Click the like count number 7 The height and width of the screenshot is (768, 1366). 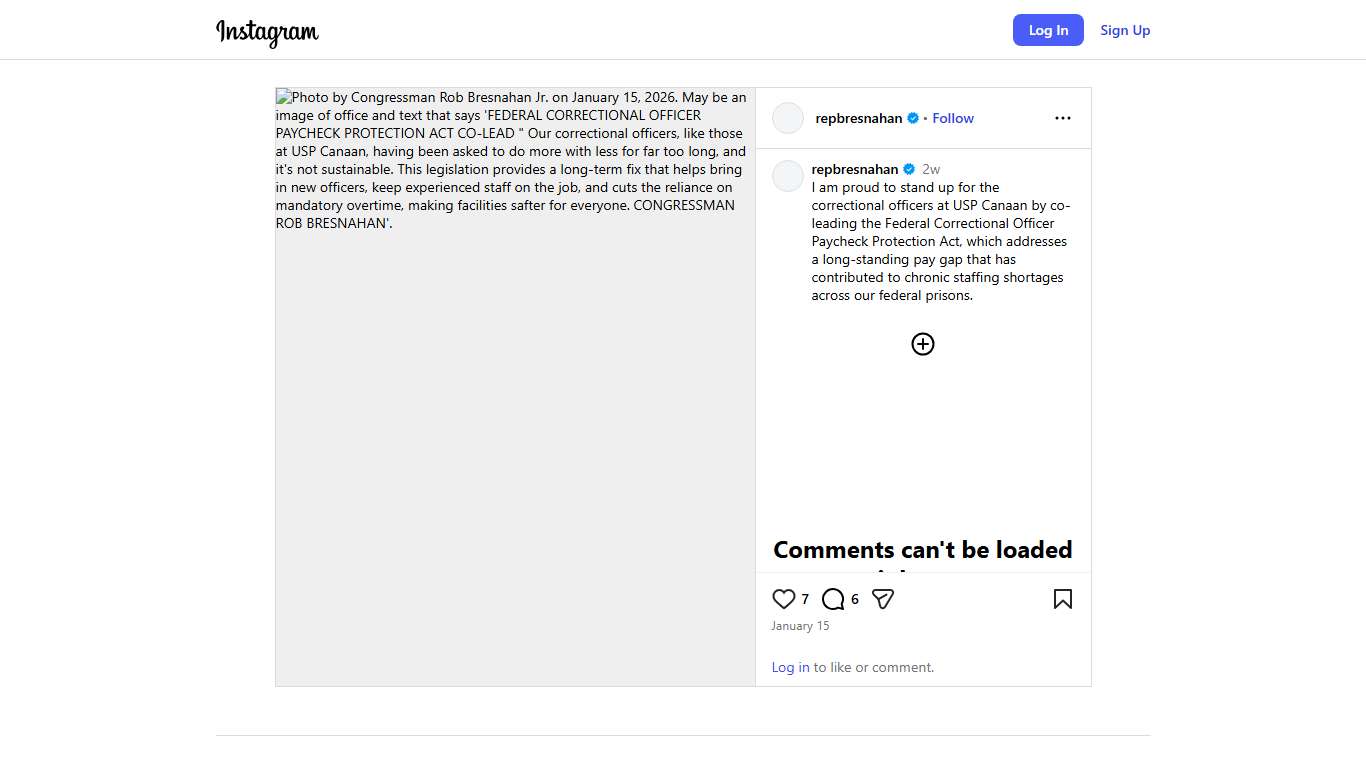click(805, 599)
